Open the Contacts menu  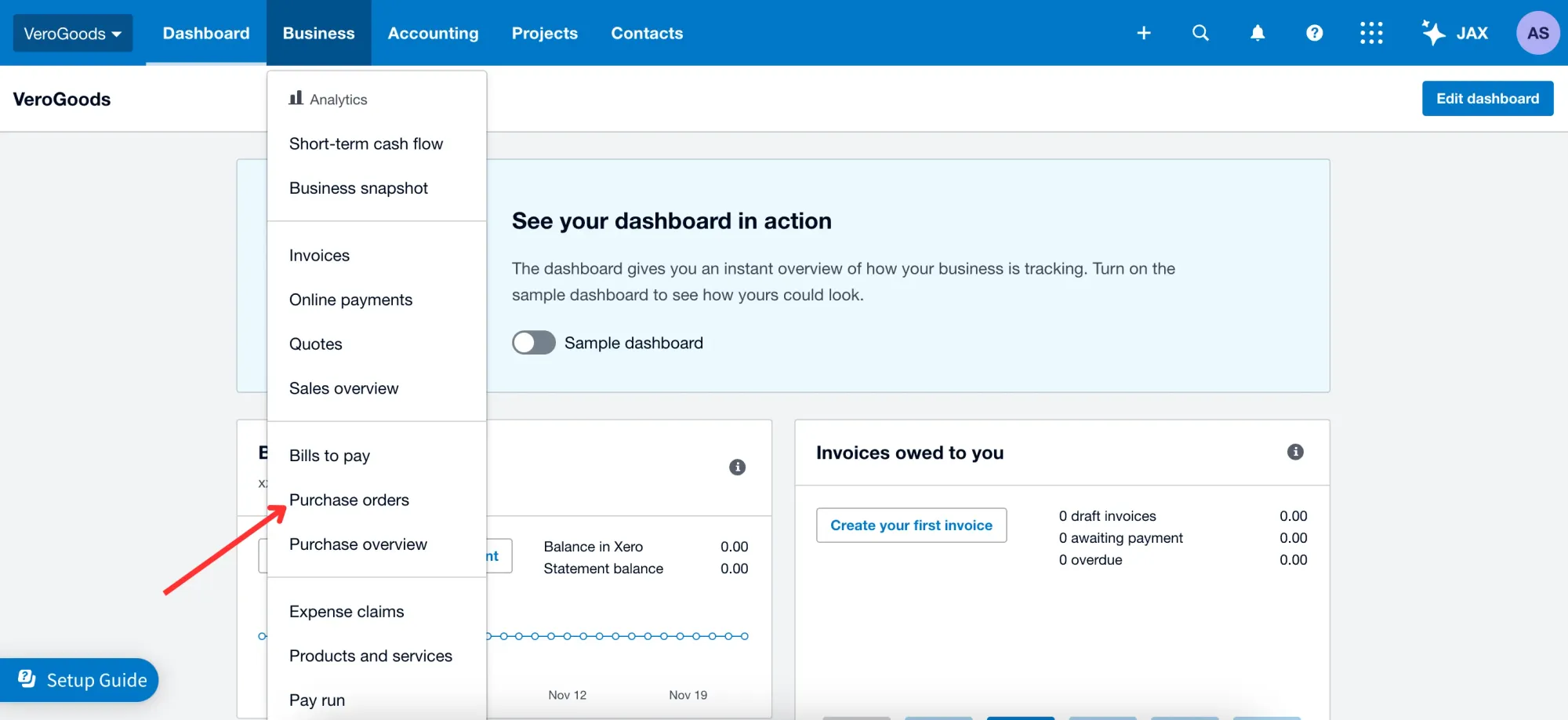coord(647,33)
